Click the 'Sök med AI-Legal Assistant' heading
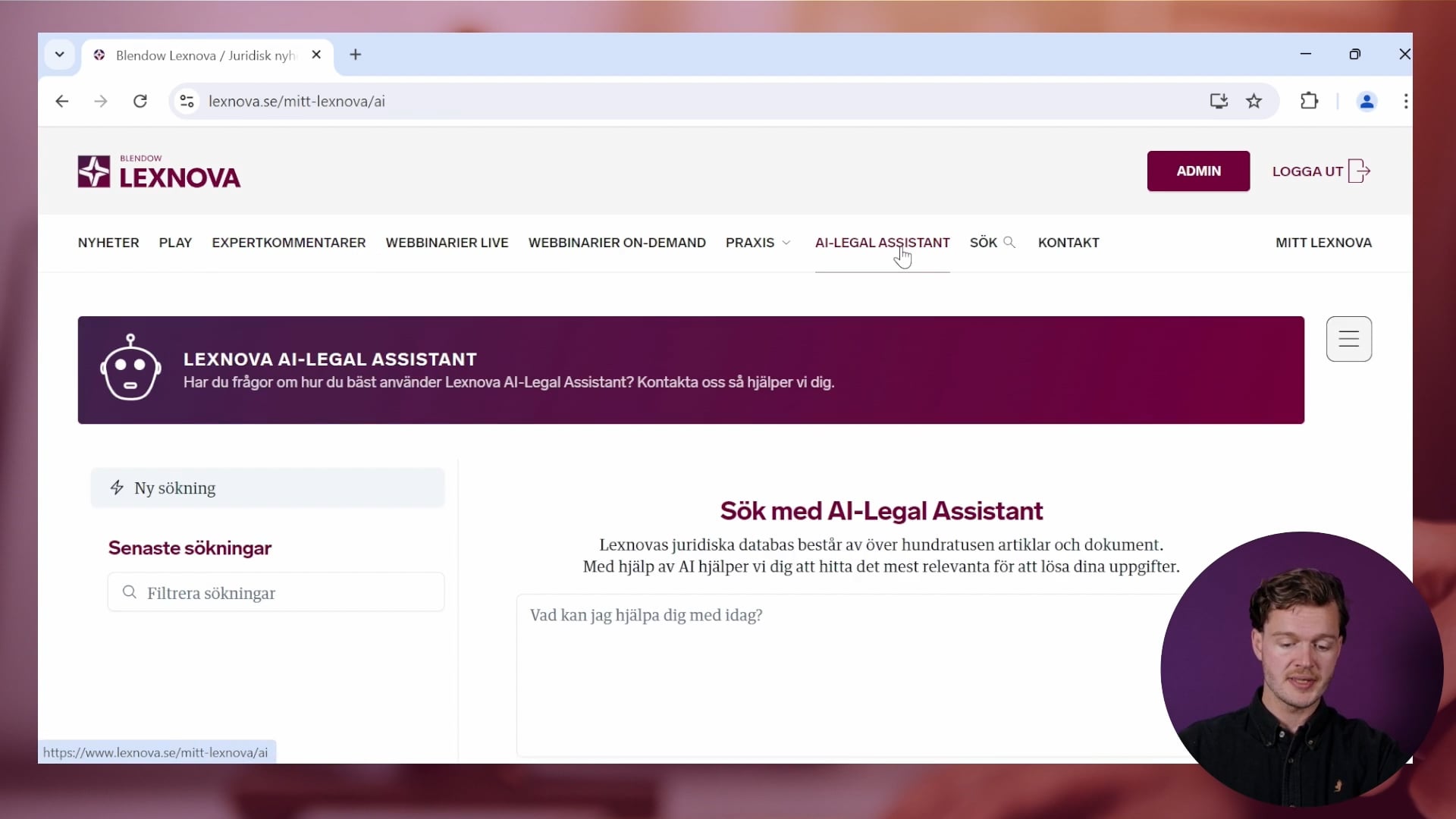 881,511
